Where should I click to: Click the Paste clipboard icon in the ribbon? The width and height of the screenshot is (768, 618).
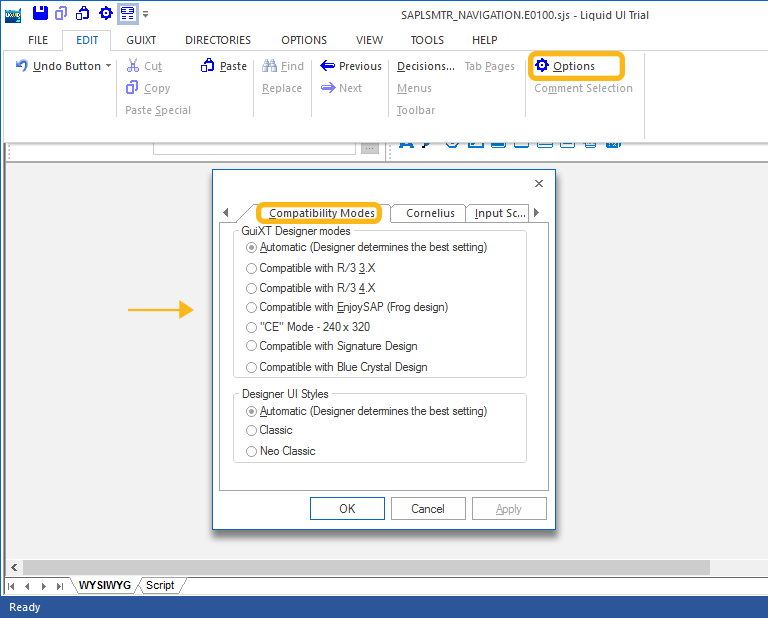(x=208, y=66)
